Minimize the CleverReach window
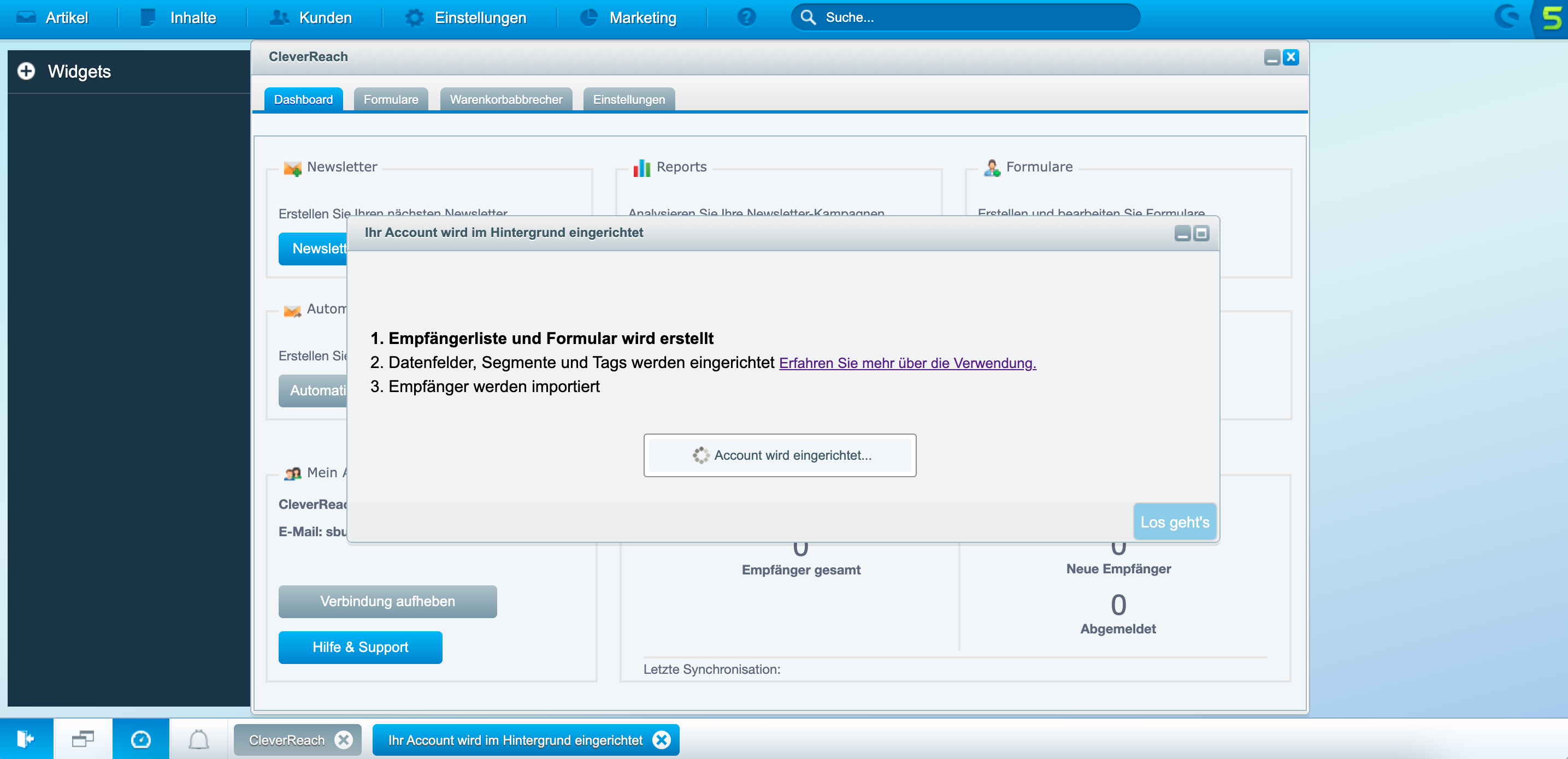 [x=1271, y=57]
